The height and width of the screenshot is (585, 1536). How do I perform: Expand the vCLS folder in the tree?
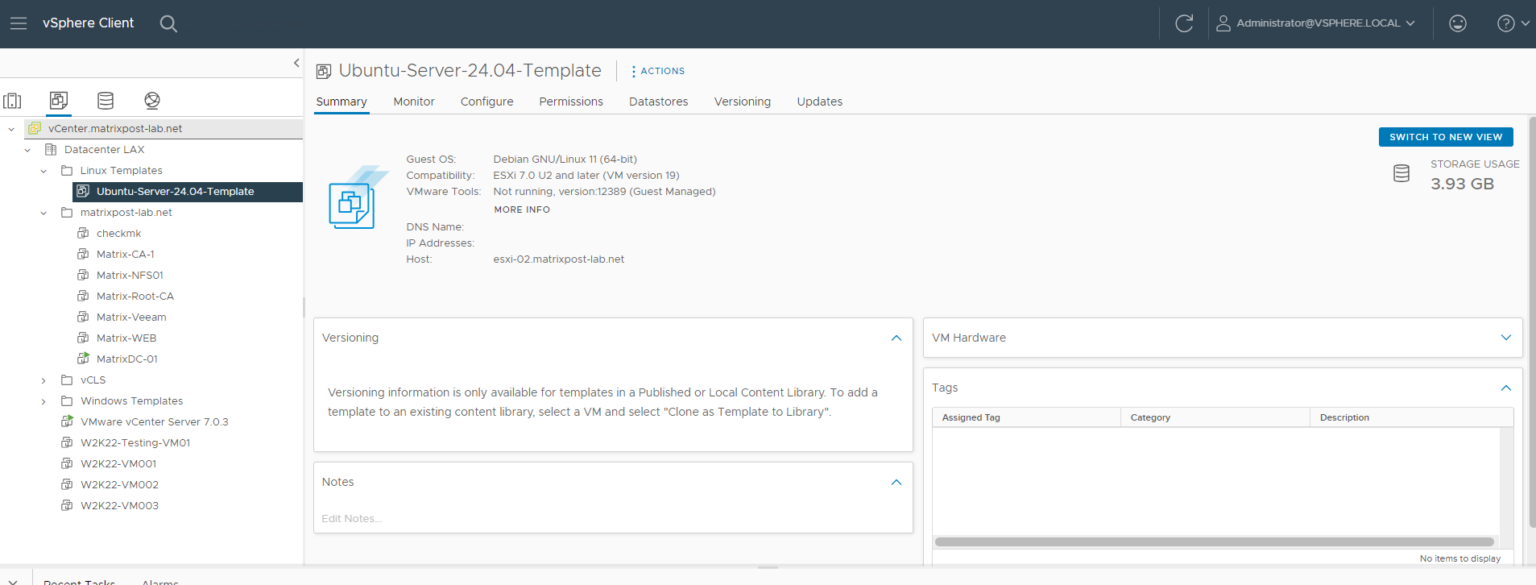click(43, 379)
